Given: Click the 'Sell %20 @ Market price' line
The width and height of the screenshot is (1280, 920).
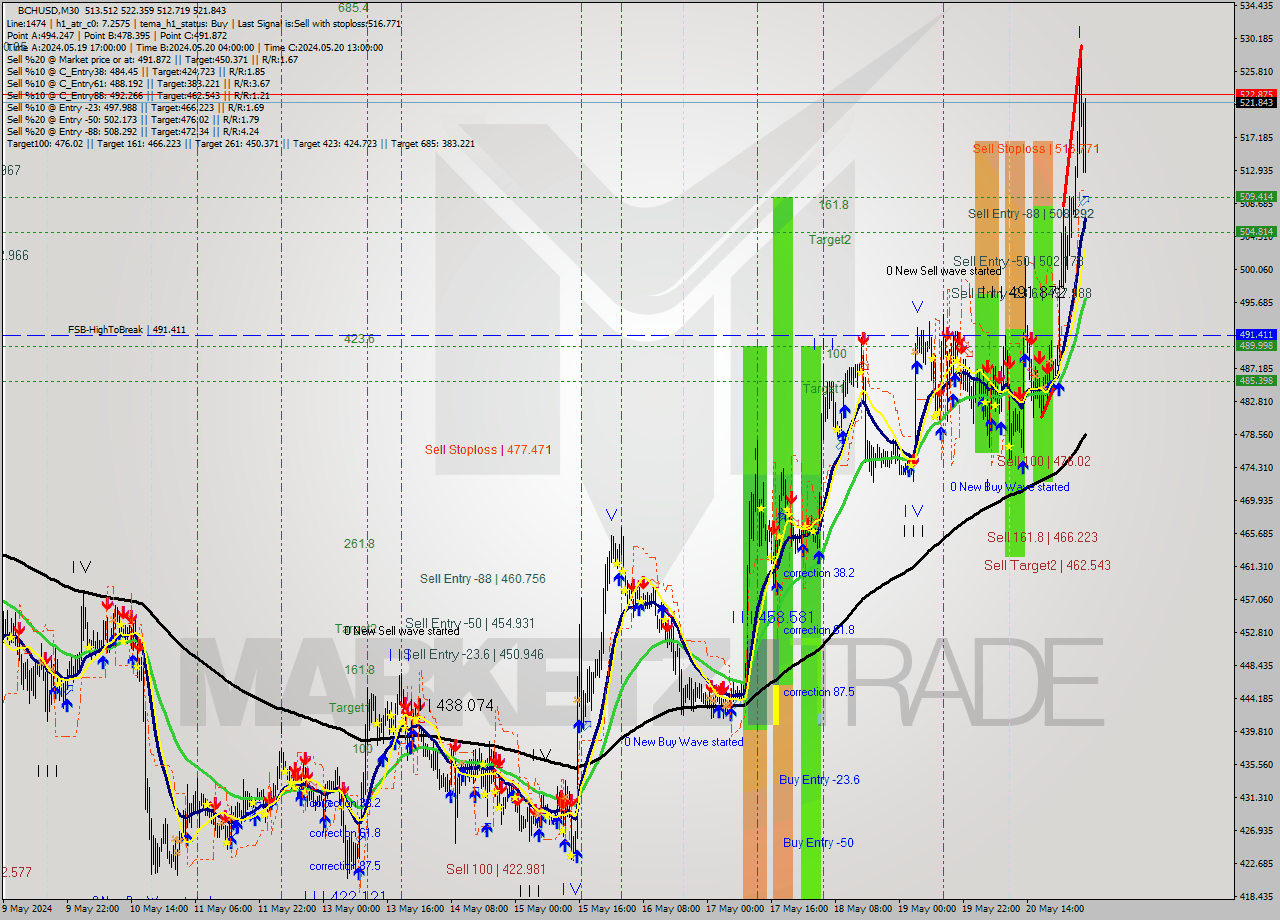Looking at the screenshot, I should coord(152,59).
